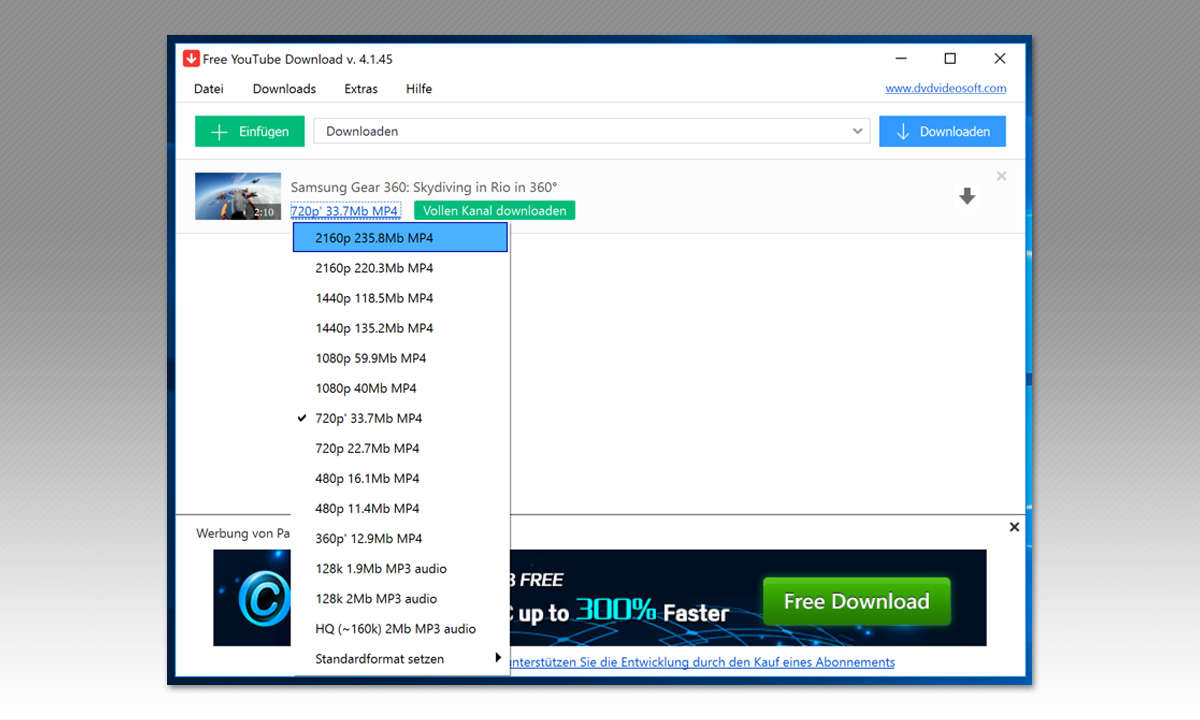Pick 1080p 40Mb MP4 format
The width and height of the screenshot is (1200, 720).
[401, 388]
